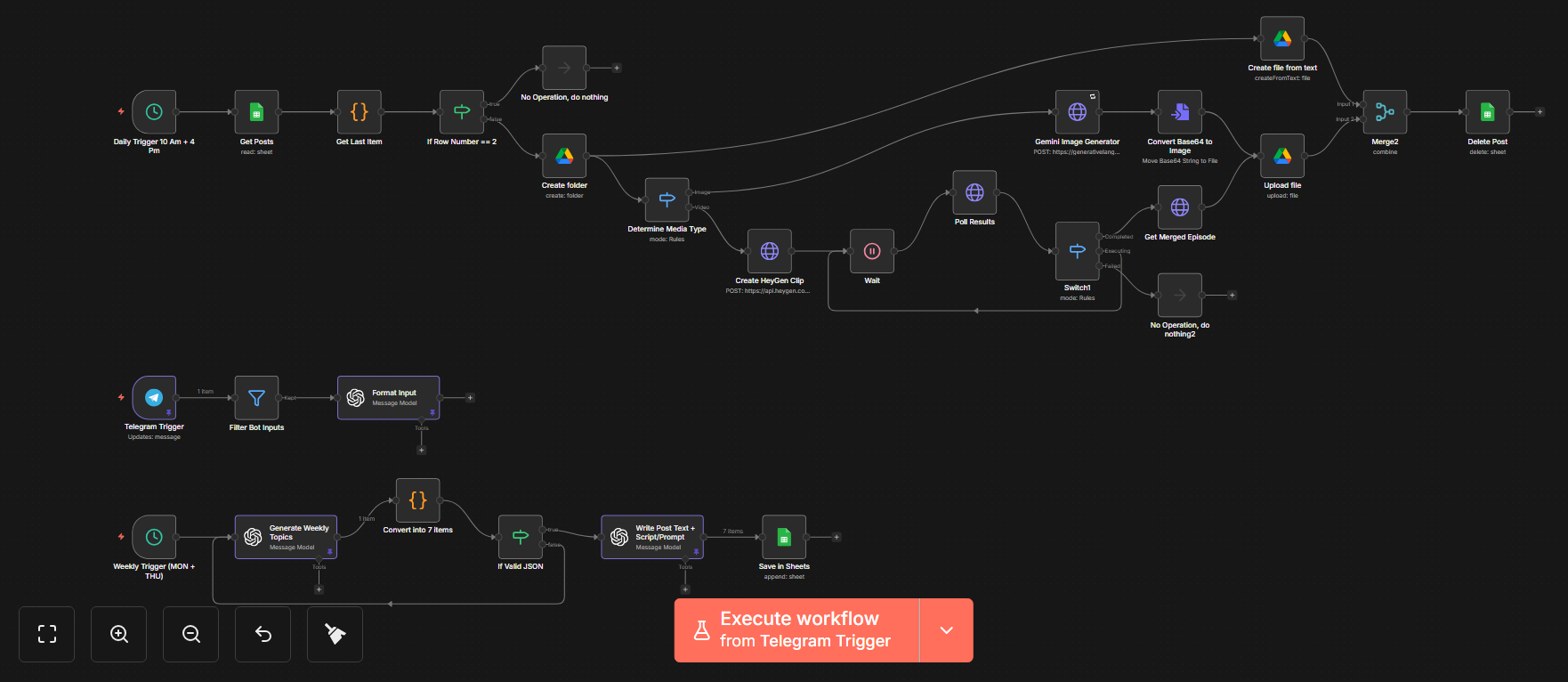1568x682 pixels.
Task: Click the Daily Trigger 10 Am schedule node
Action: tap(154, 112)
